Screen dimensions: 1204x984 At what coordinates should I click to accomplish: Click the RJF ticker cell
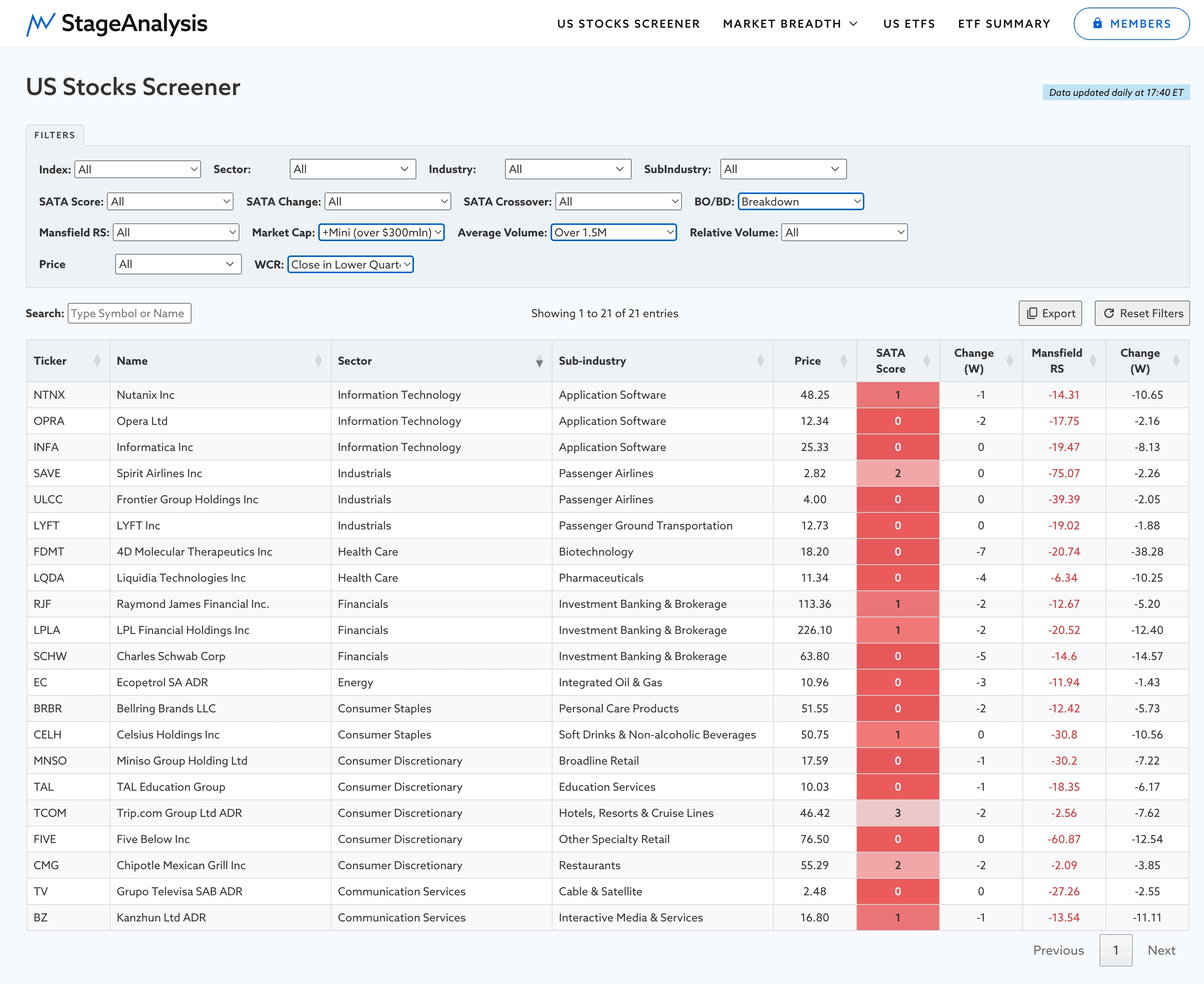[x=68, y=603]
